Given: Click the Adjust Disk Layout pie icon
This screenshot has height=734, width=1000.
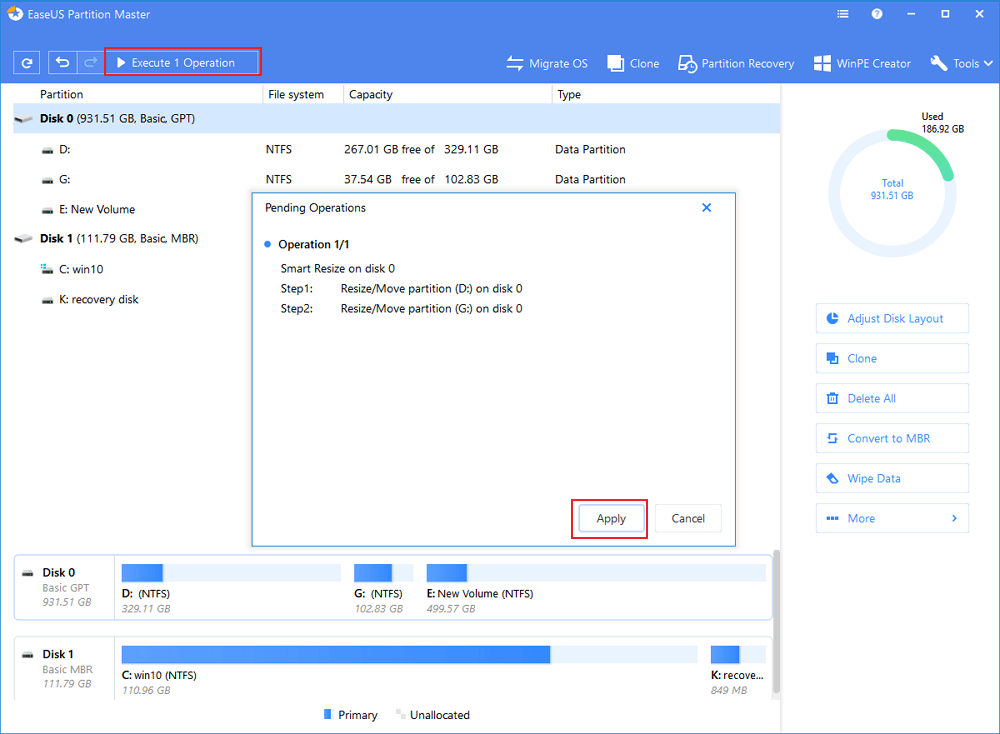Looking at the screenshot, I should coord(832,318).
